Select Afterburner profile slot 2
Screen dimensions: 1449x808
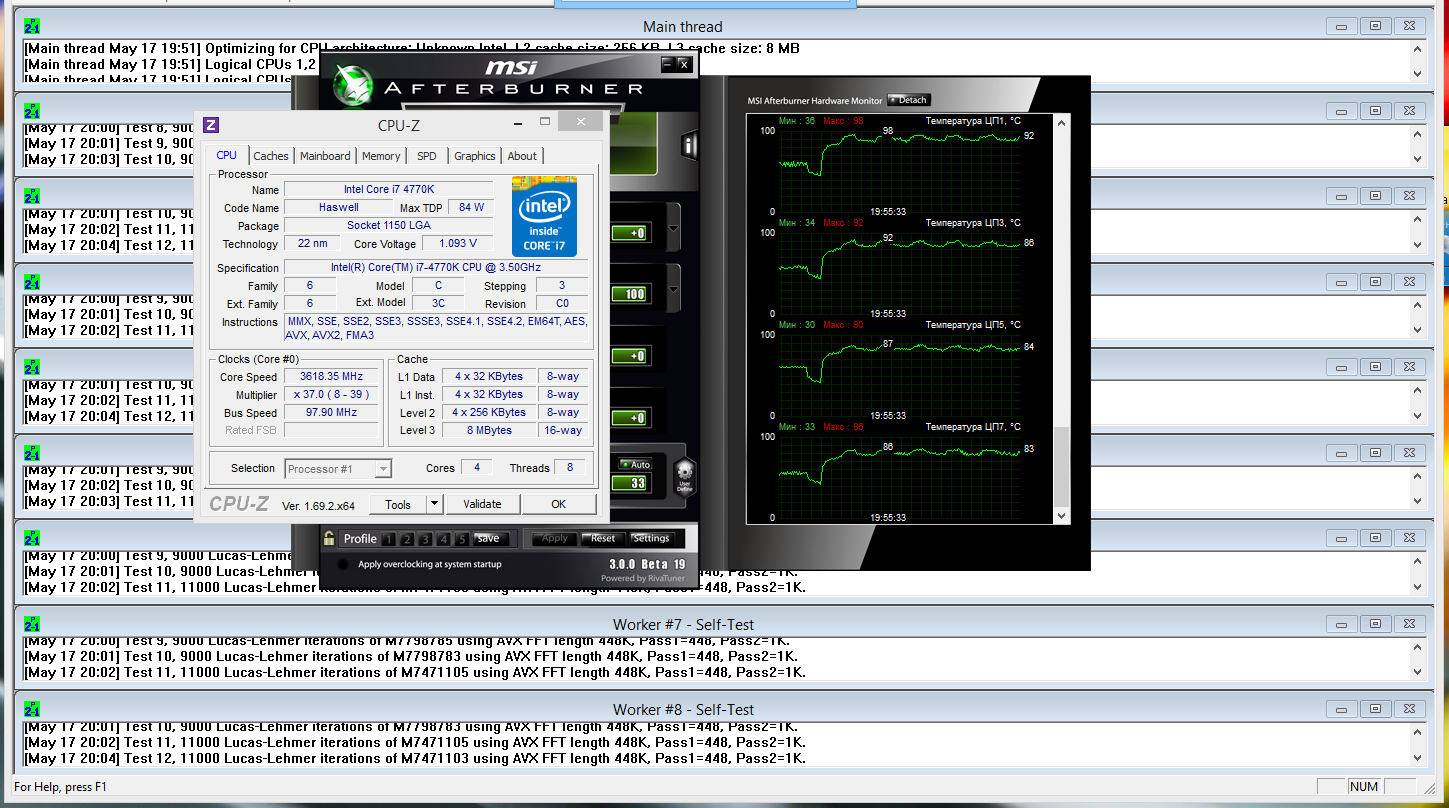tap(407, 539)
